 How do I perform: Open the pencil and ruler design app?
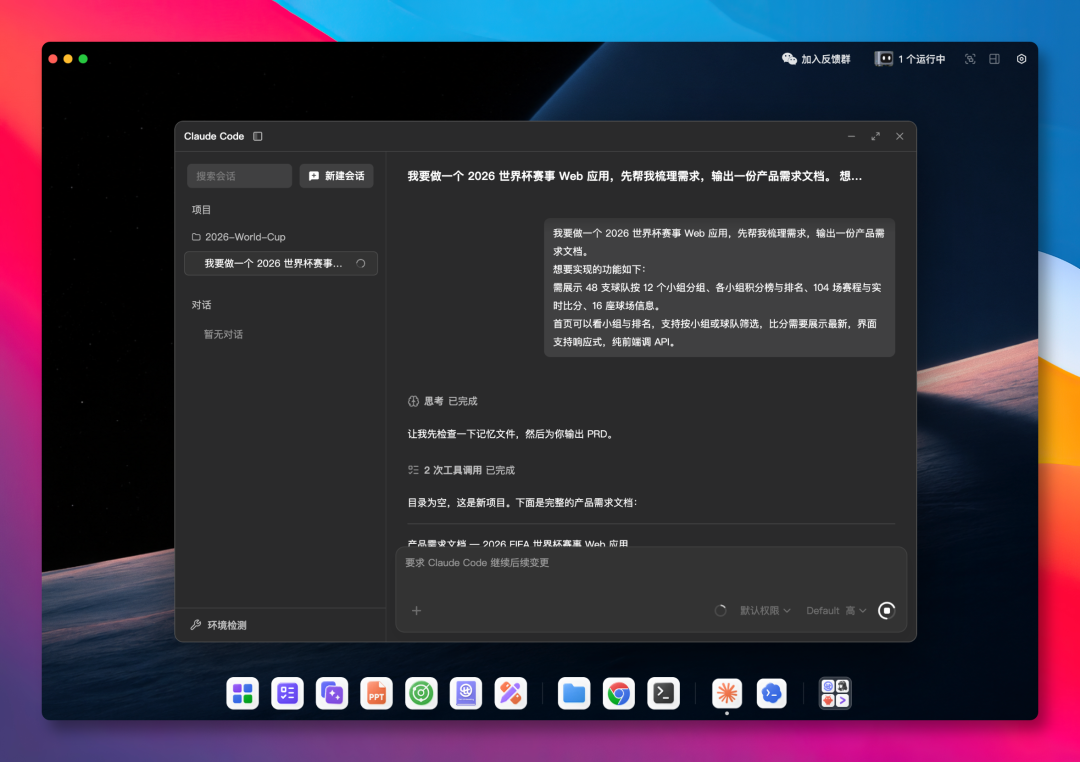coord(510,693)
